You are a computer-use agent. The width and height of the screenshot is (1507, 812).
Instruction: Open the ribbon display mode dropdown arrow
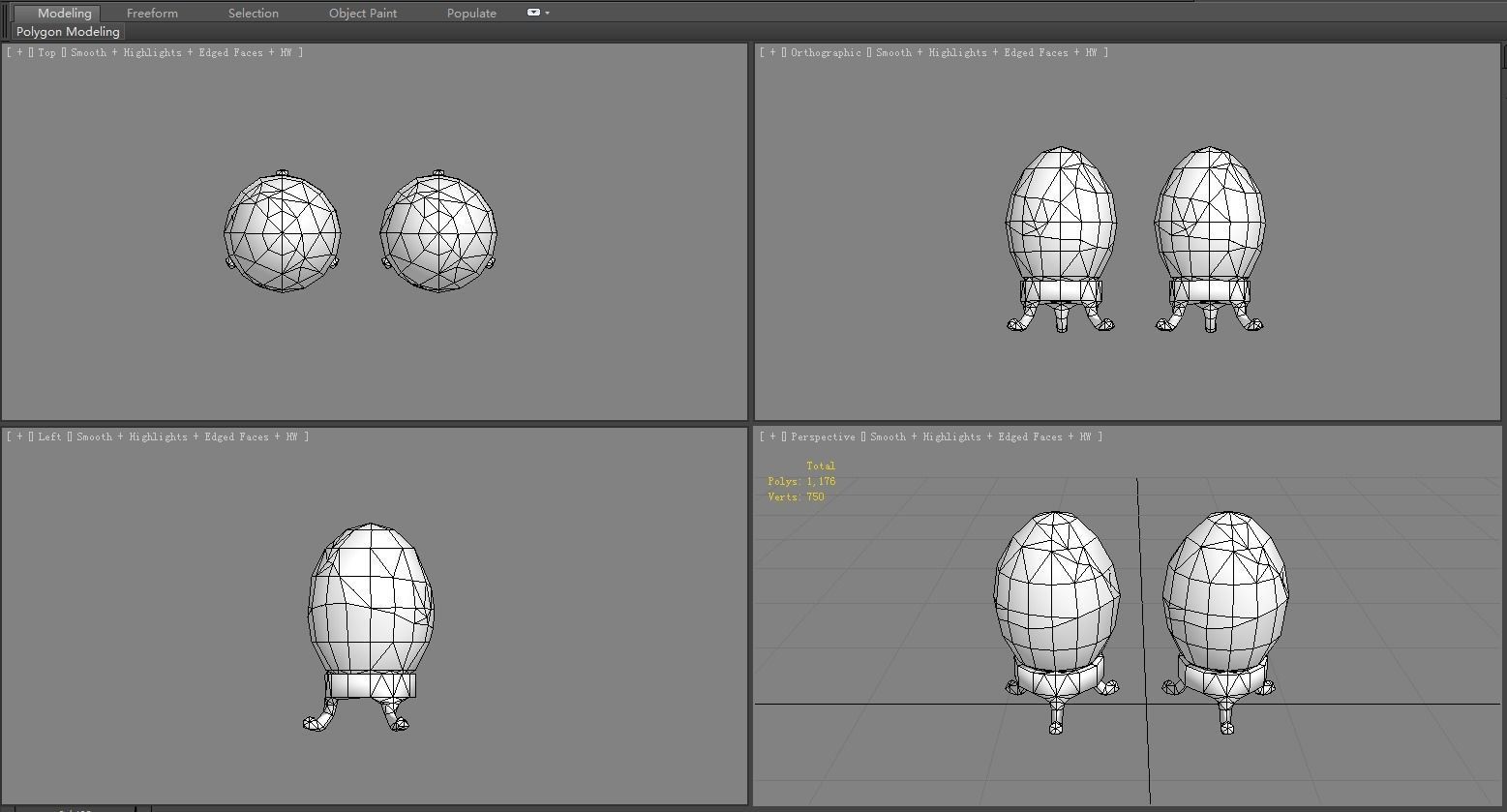(x=548, y=13)
